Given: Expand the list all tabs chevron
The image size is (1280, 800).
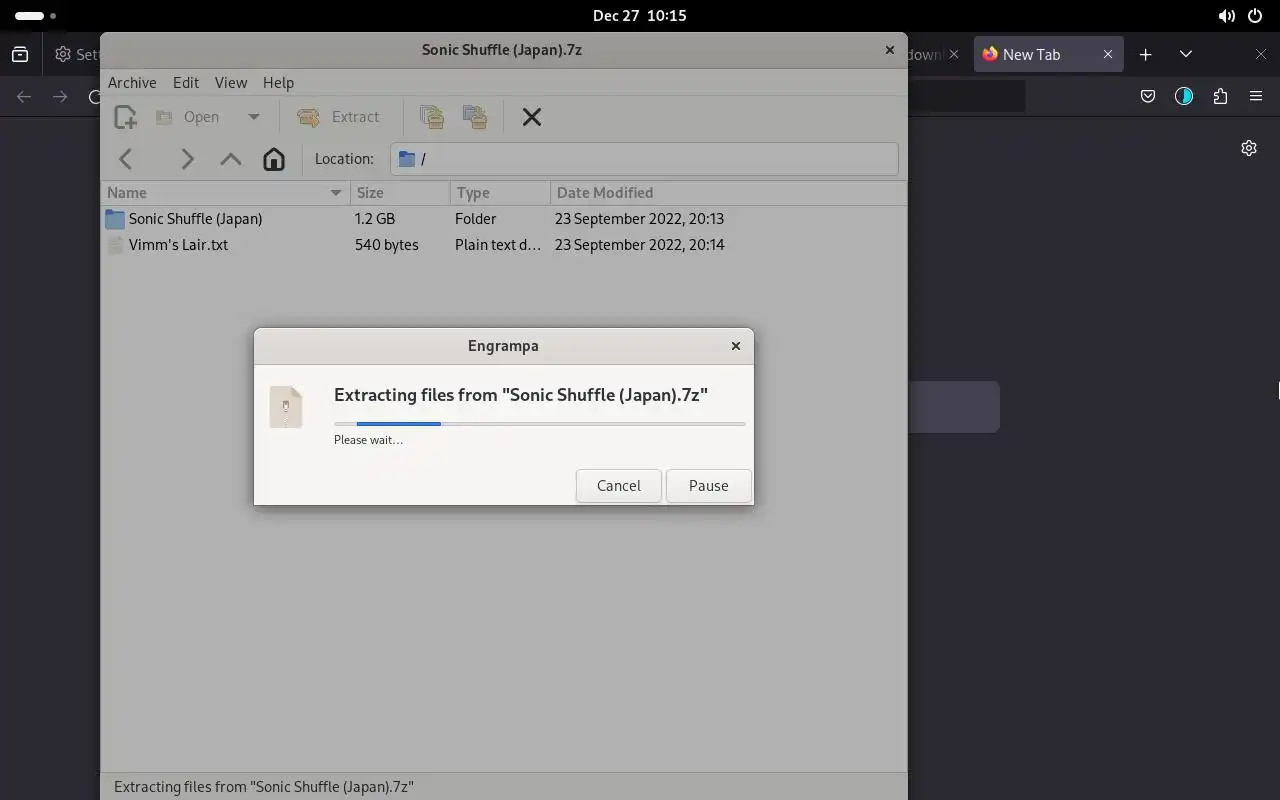Looking at the screenshot, I should point(1185,54).
